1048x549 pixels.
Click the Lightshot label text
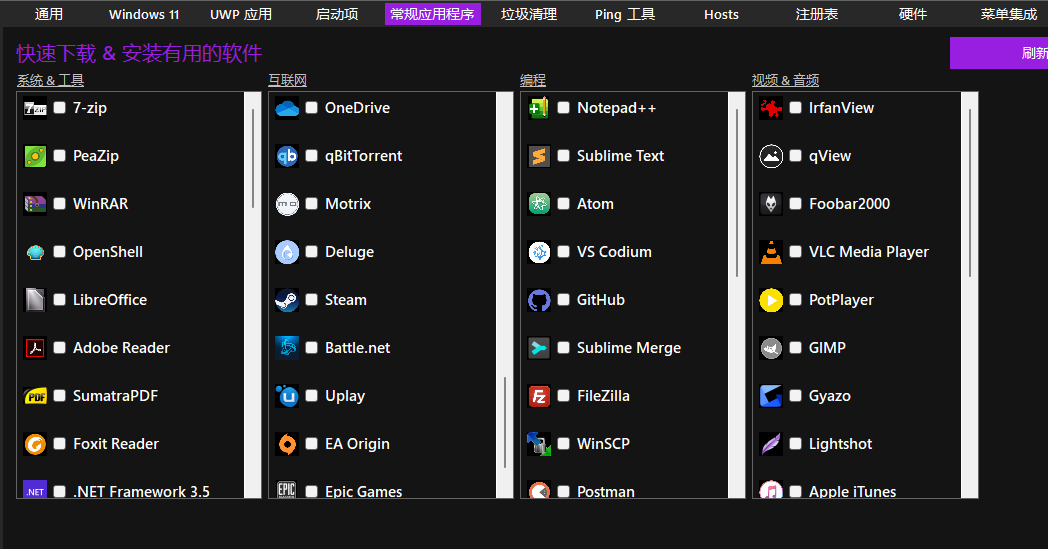[x=840, y=444]
